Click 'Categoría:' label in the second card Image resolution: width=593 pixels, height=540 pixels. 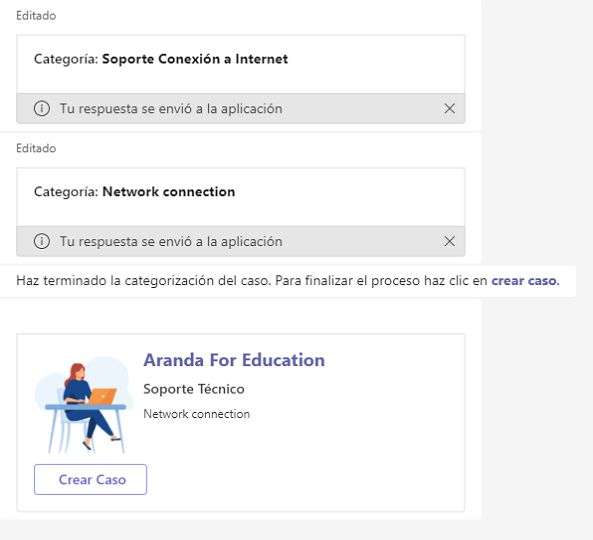[66, 192]
